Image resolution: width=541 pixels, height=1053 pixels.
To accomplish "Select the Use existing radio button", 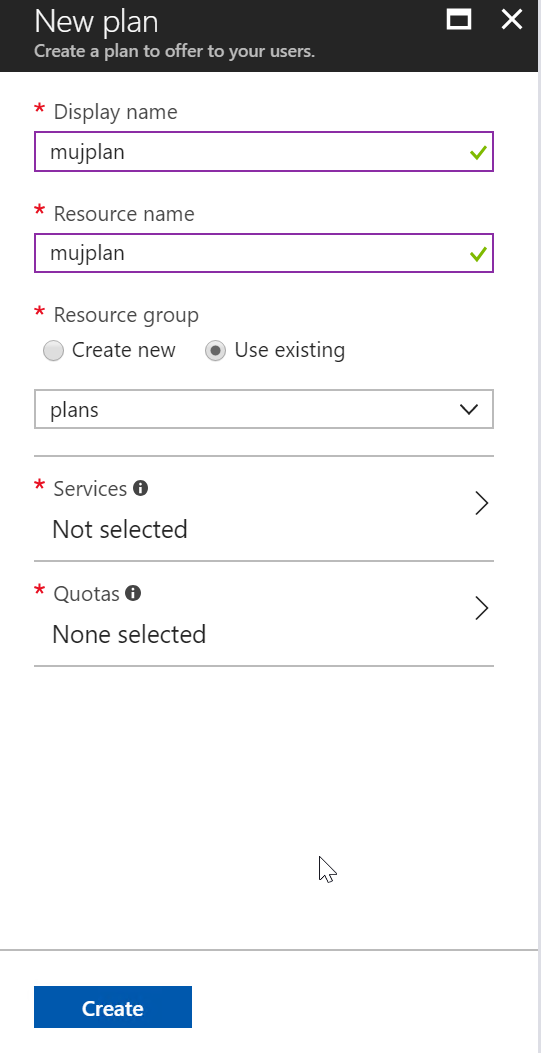I will (x=215, y=351).
